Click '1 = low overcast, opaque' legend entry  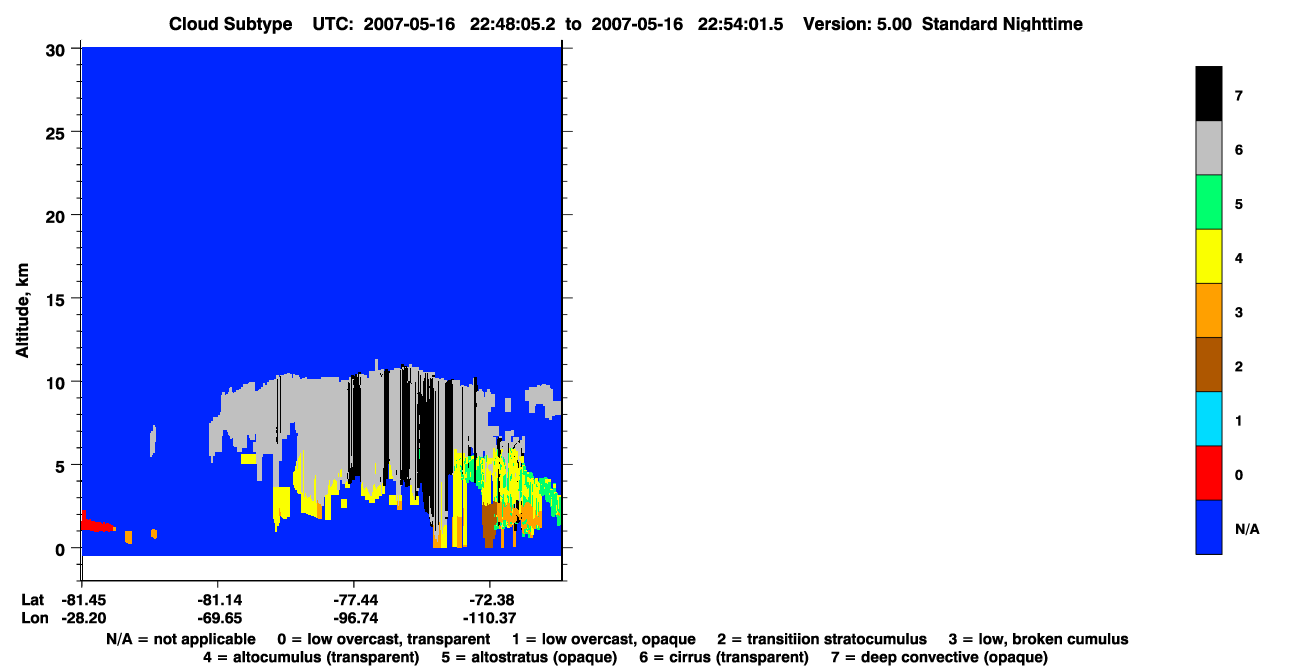pyautogui.click(x=603, y=639)
